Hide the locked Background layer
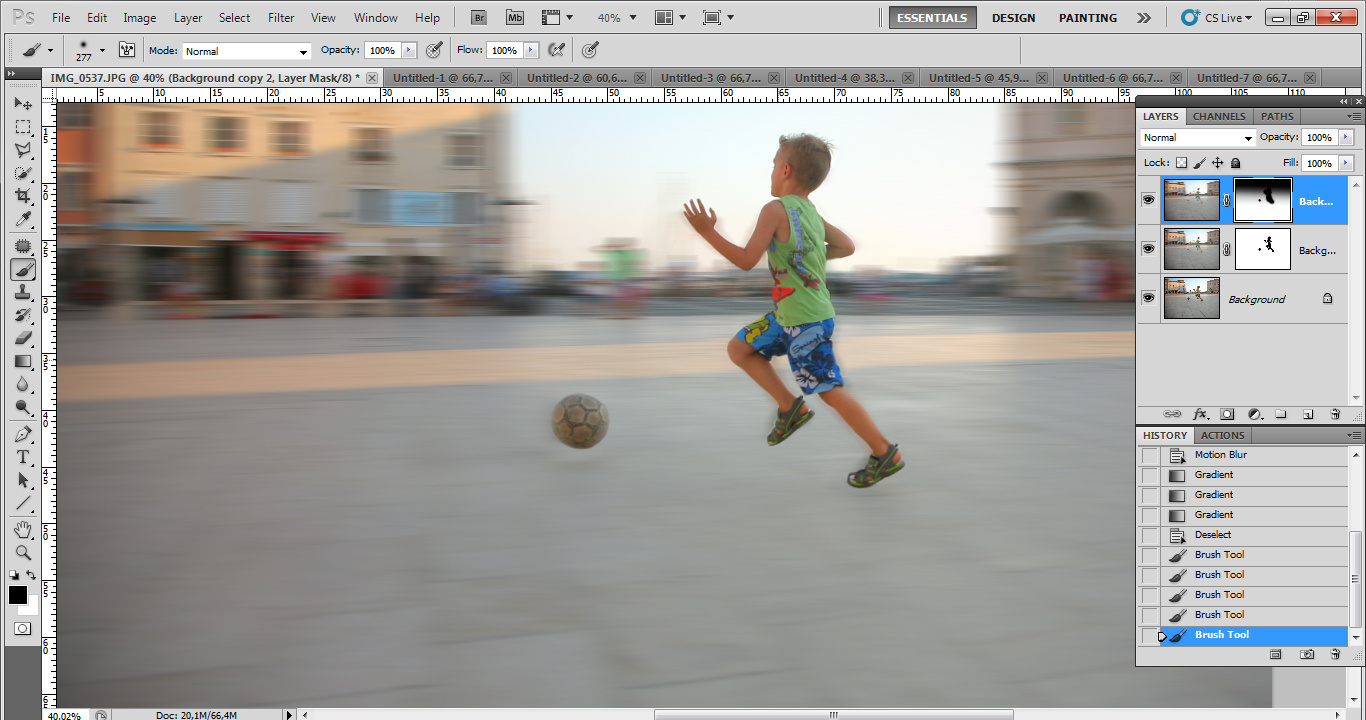This screenshot has height=720, width=1366. [1148, 298]
